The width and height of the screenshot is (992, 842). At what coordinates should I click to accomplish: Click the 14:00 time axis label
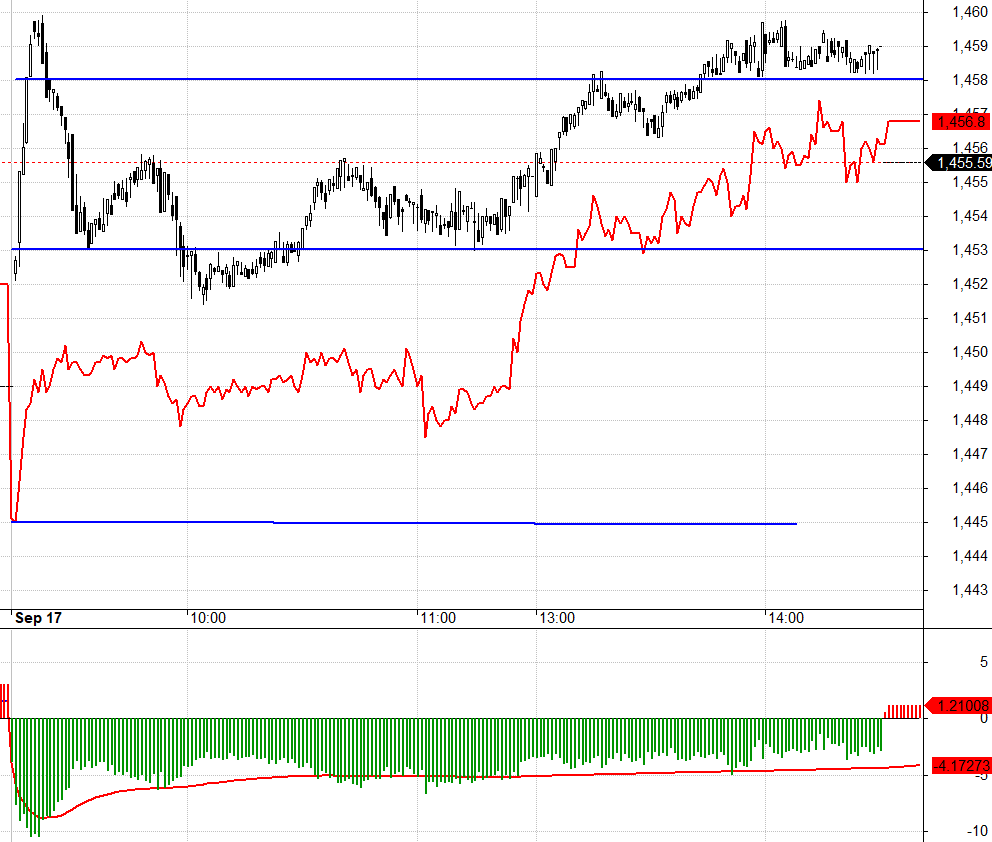tap(785, 618)
